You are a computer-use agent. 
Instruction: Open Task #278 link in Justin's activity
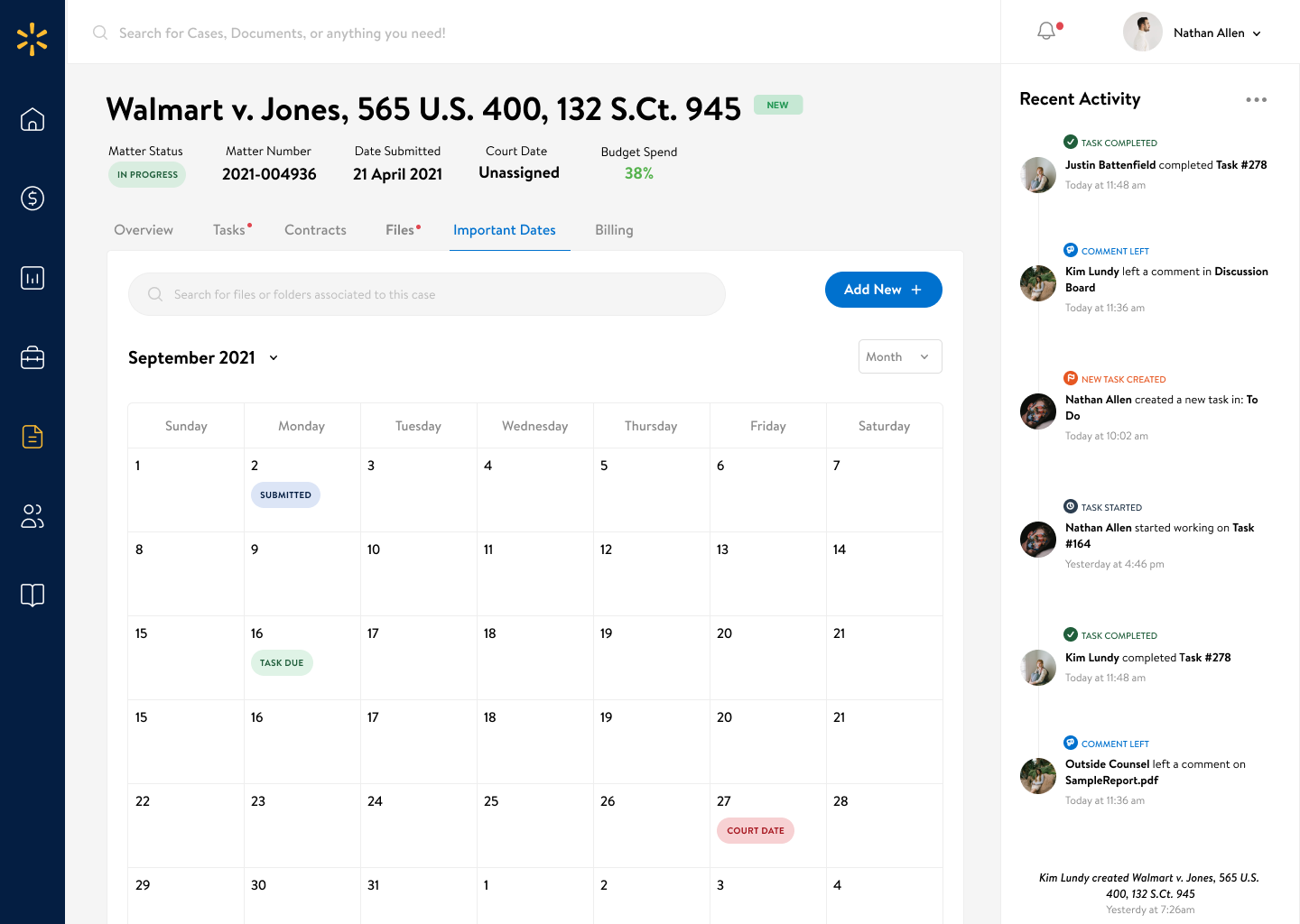click(x=1241, y=165)
